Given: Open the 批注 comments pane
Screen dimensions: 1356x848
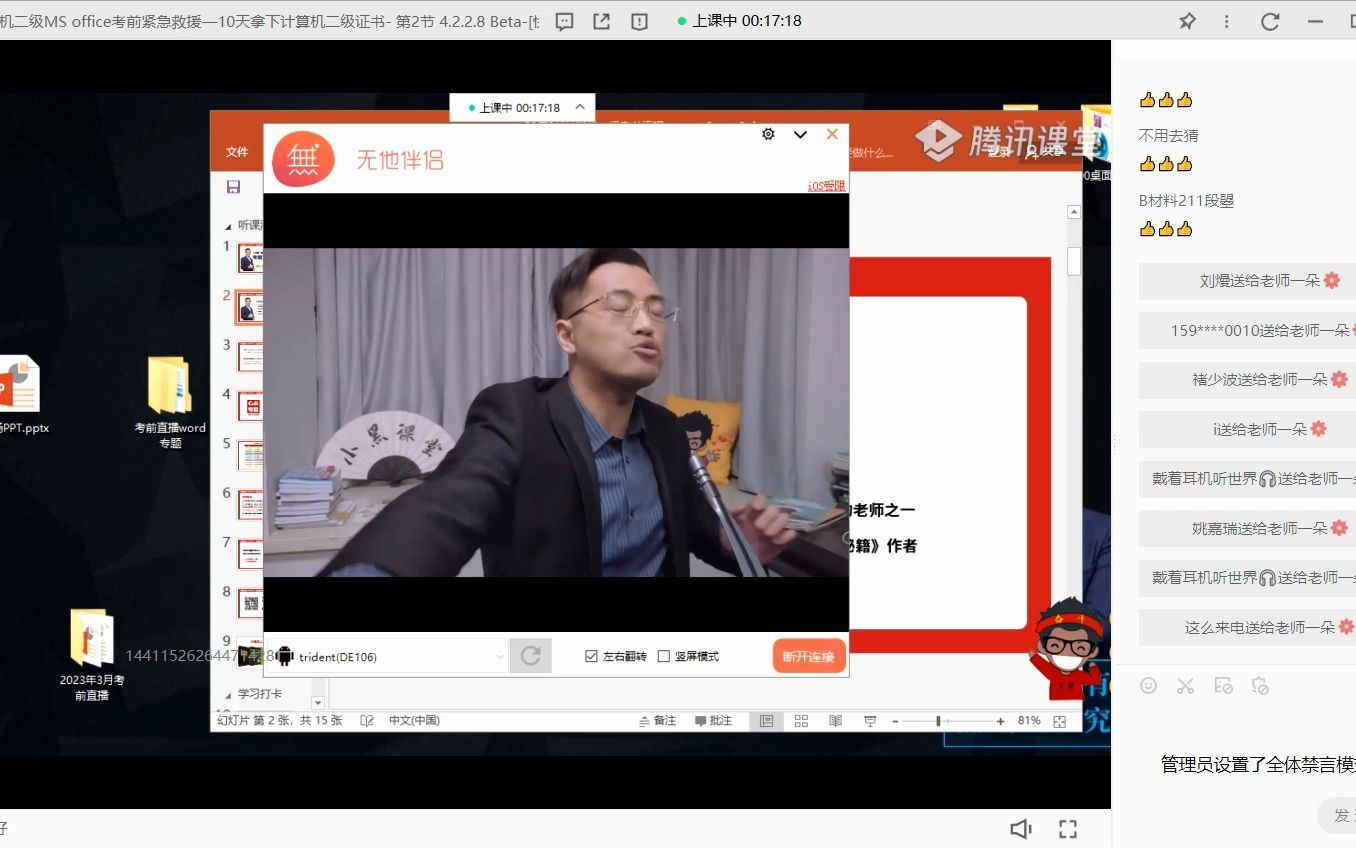Looking at the screenshot, I should [713, 721].
